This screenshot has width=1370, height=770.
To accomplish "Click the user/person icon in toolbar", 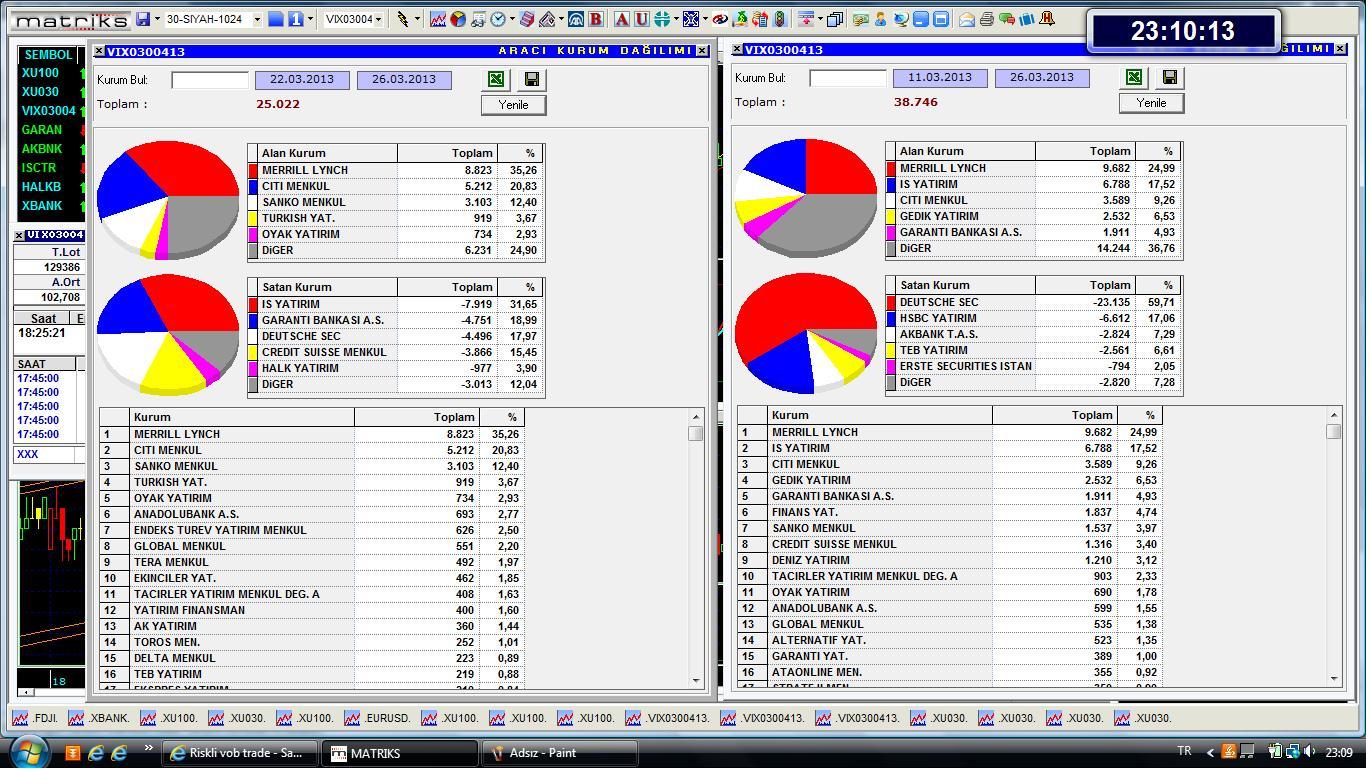I will coord(880,19).
